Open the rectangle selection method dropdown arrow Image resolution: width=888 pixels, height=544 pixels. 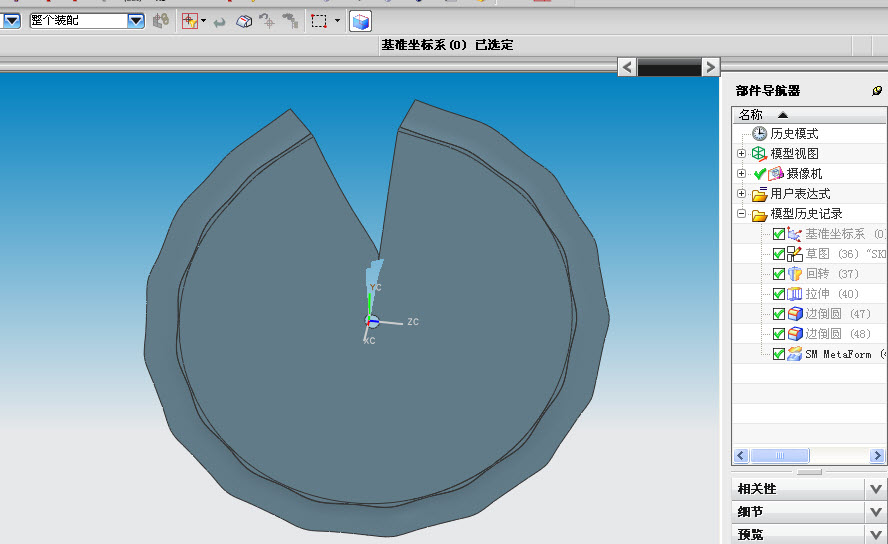[338, 21]
